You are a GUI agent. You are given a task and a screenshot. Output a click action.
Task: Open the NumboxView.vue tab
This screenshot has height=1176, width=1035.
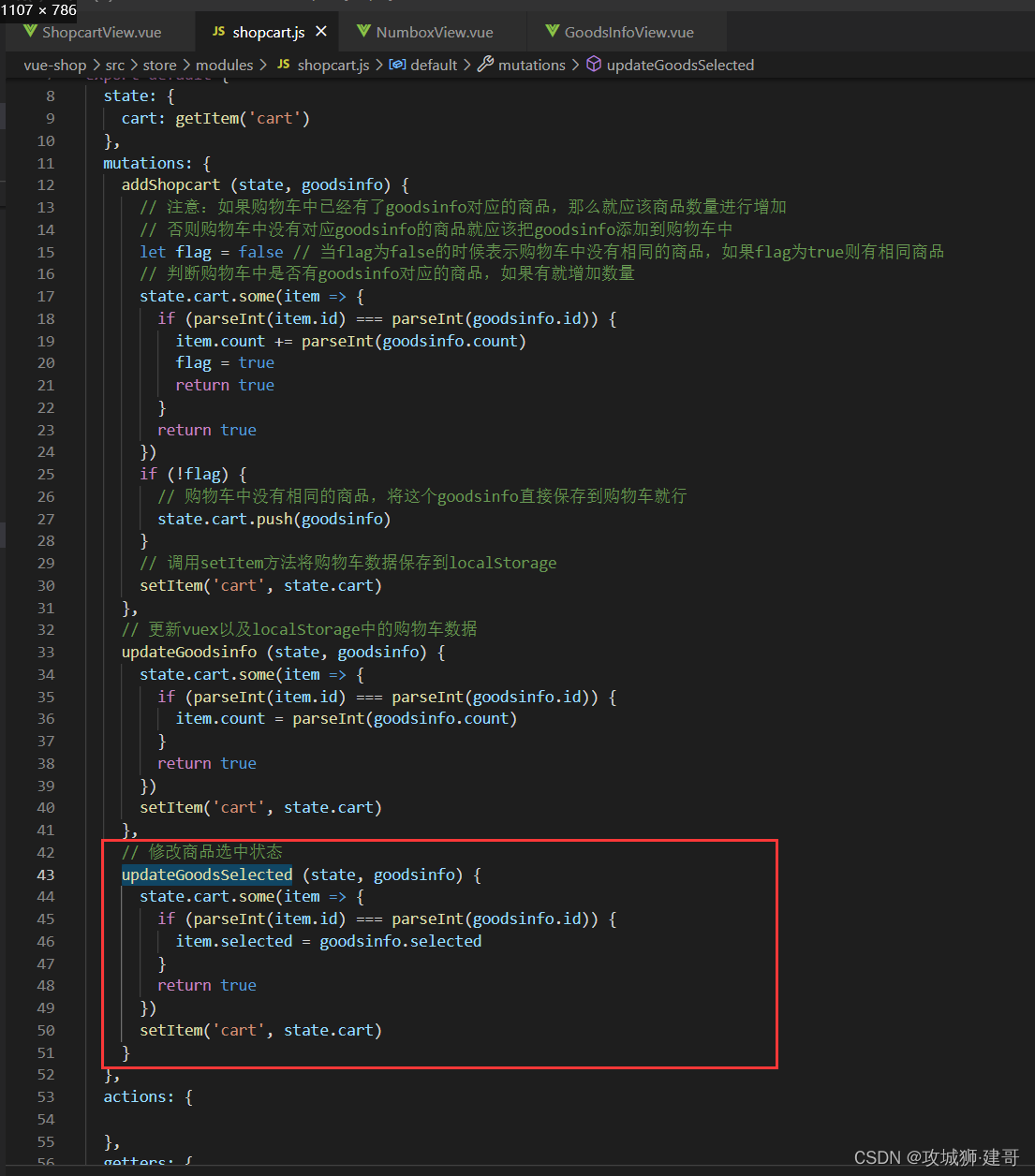(x=434, y=32)
